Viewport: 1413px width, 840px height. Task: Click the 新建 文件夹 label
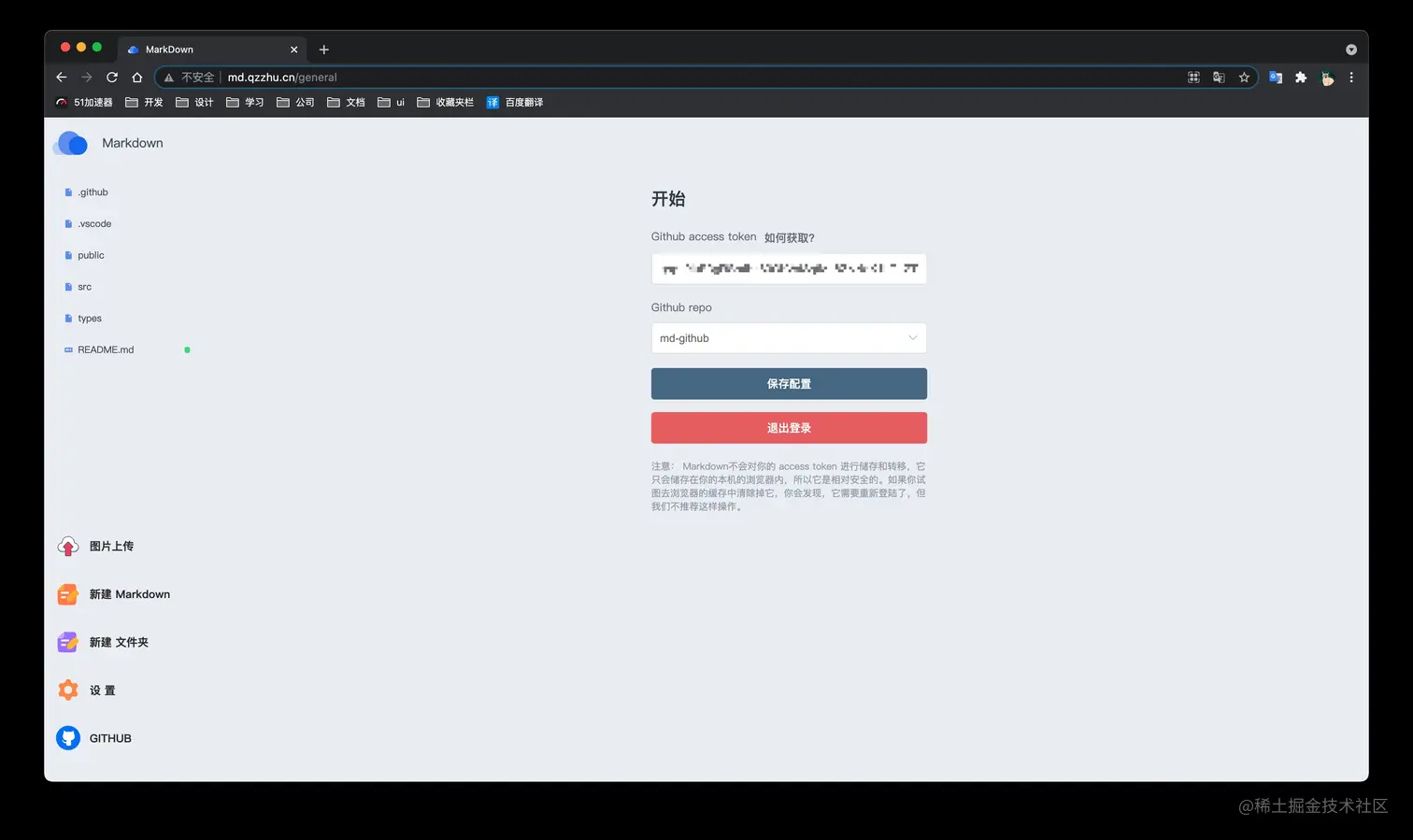point(119,643)
